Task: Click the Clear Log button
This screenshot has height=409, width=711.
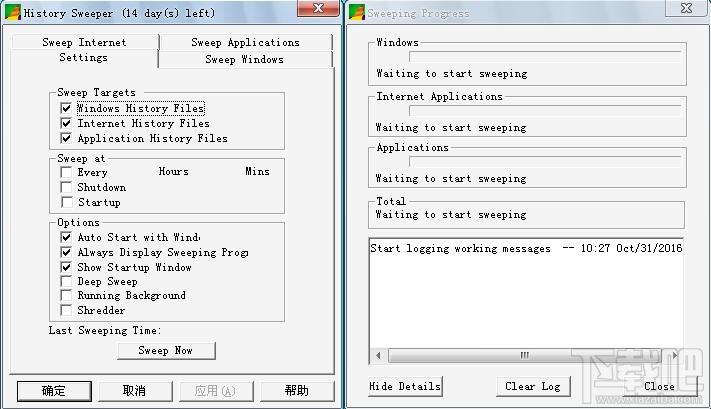Action: click(x=533, y=386)
